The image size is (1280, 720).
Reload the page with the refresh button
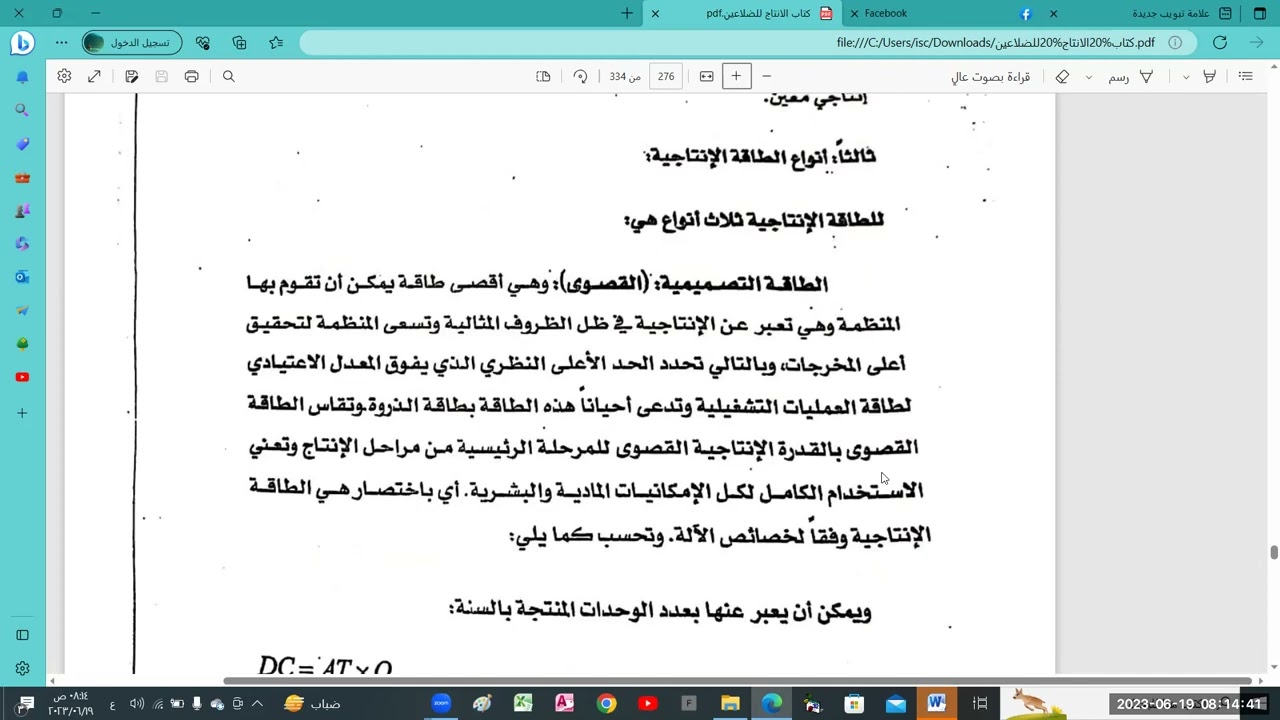coord(1220,43)
